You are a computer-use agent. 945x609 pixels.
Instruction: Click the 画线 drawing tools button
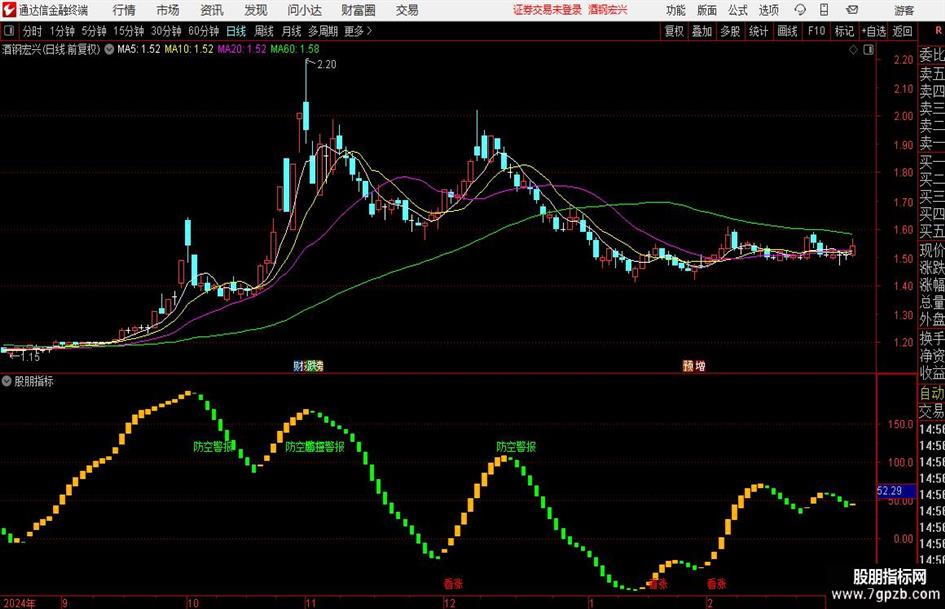click(x=787, y=31)
